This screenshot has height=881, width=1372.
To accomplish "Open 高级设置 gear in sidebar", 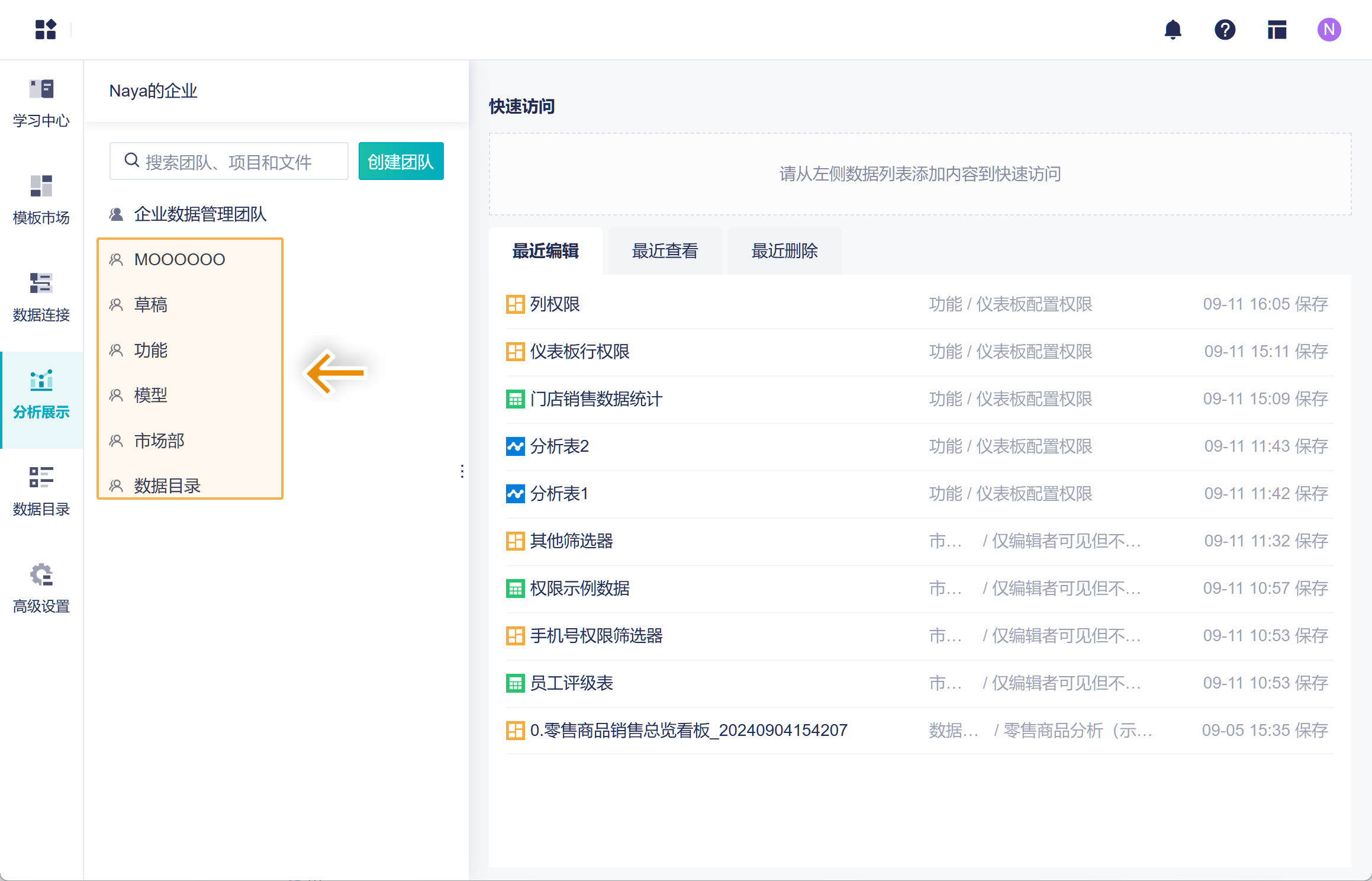I will tap(41, 589).
